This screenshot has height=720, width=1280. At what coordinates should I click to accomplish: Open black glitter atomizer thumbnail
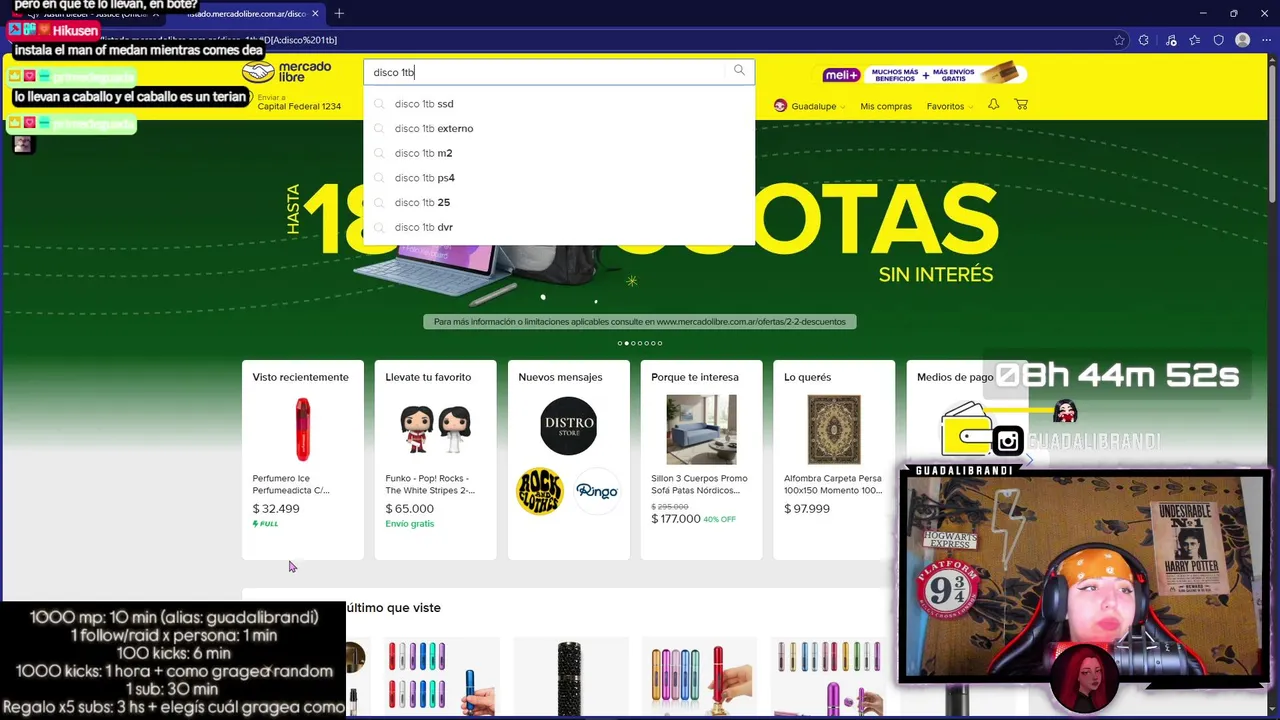pos(569,677)
